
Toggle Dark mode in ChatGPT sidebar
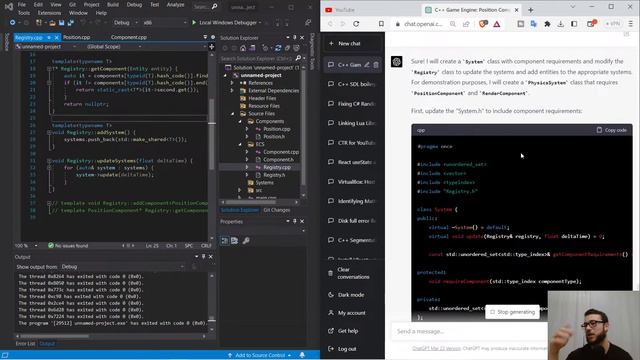click(x=353, y=295)
